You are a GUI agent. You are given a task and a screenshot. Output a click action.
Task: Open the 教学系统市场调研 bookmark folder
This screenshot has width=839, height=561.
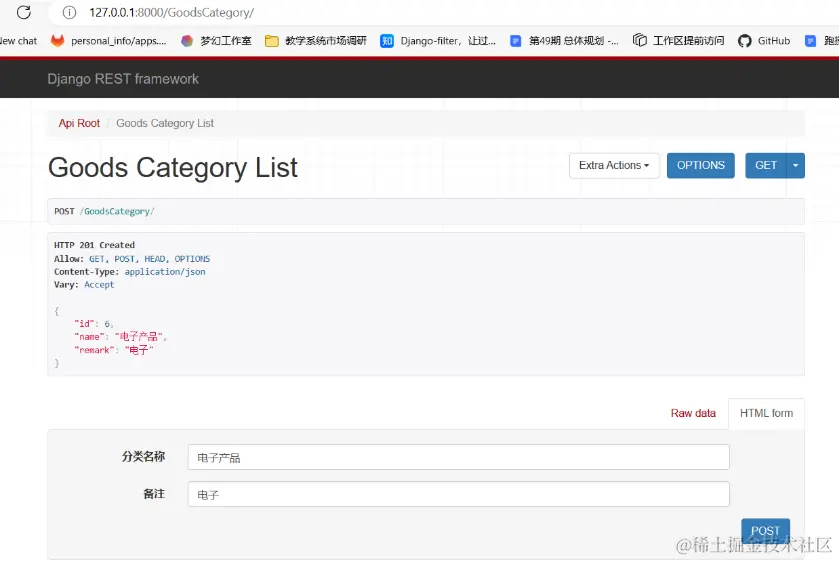[316, 41]
